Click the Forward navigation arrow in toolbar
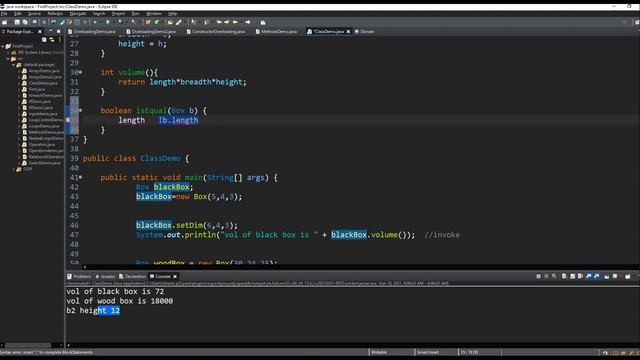This screenshot has height=360, width=640. [248, 22]
